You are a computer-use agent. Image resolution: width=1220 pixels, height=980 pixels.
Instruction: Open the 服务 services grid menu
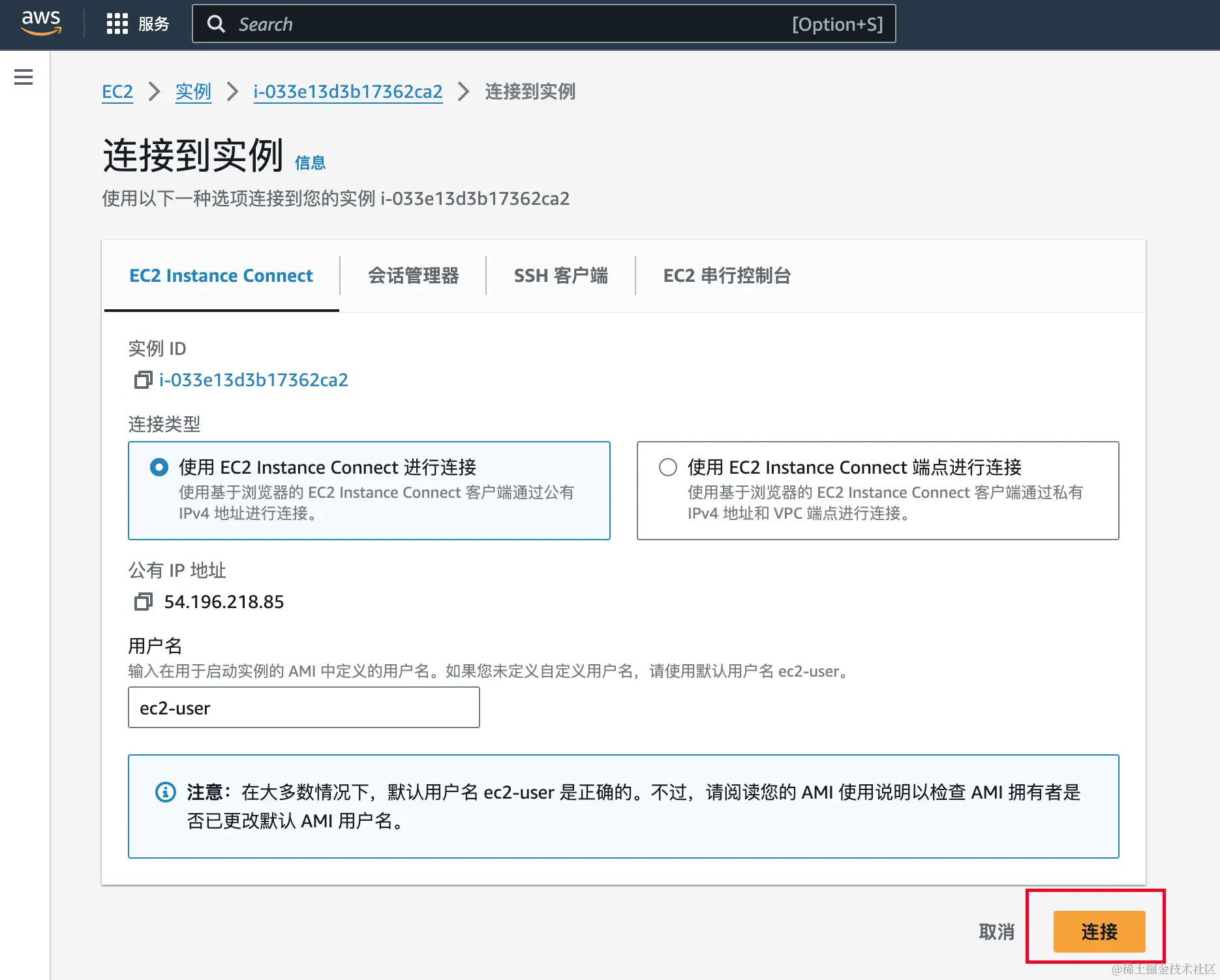[x=138, y=24]
